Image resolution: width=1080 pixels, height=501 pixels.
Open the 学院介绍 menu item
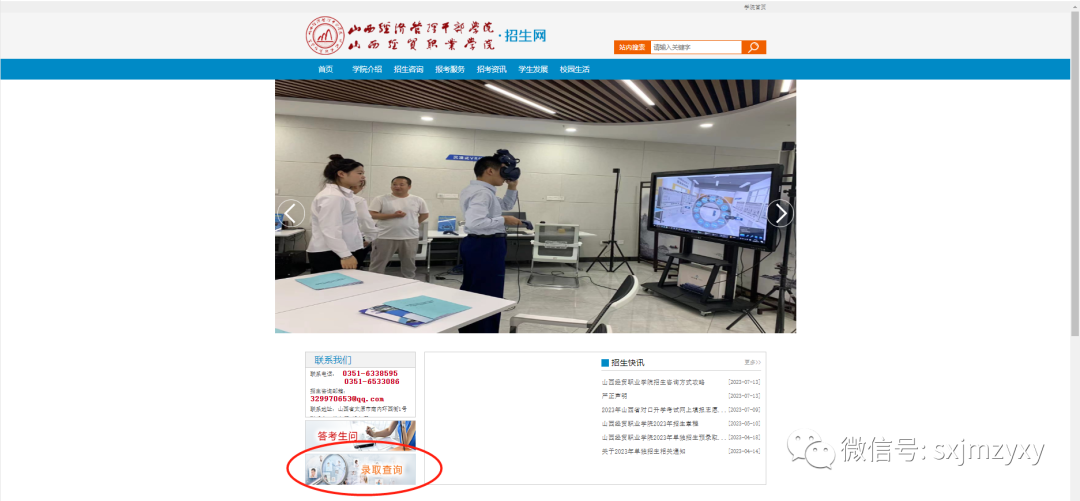[x=367, y=70]
